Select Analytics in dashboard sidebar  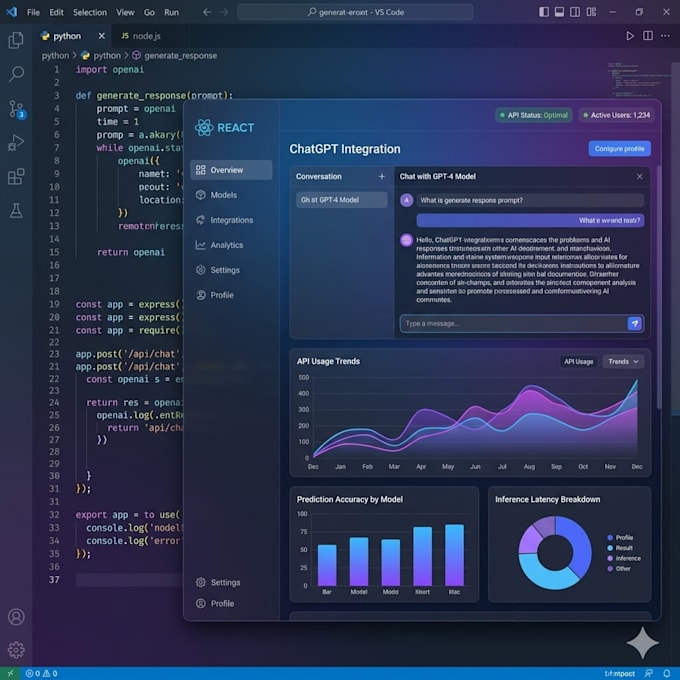tap(231, 245)
